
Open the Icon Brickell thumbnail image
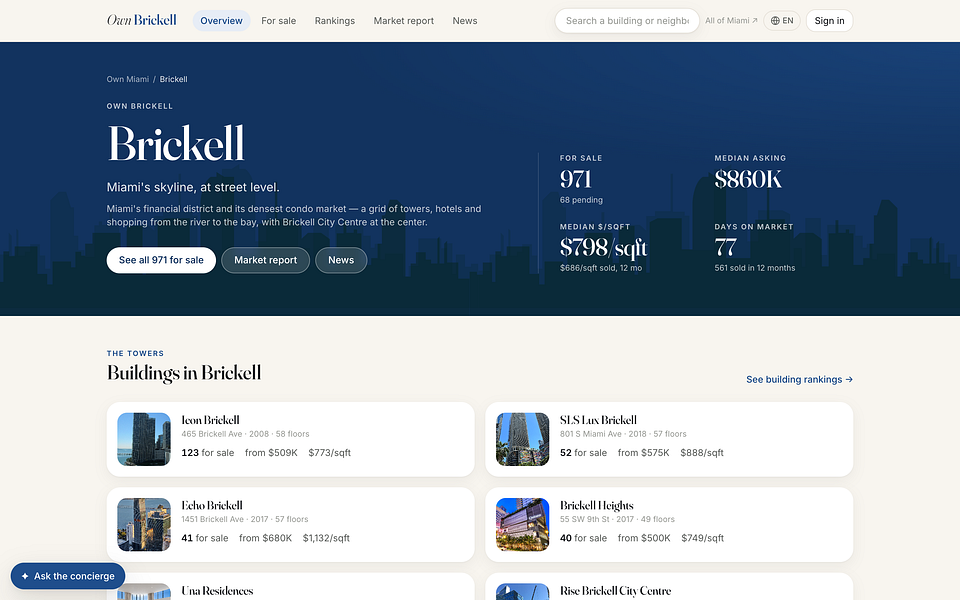click(x=144, y=440)
